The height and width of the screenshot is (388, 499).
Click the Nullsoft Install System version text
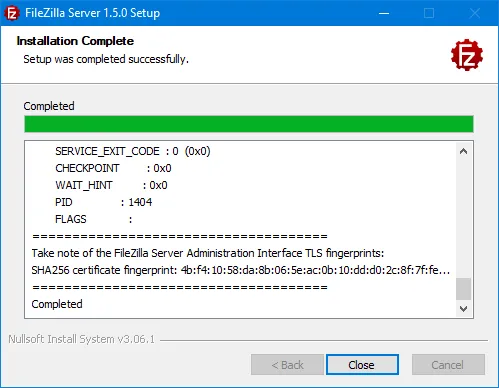[x=82, y=339]
